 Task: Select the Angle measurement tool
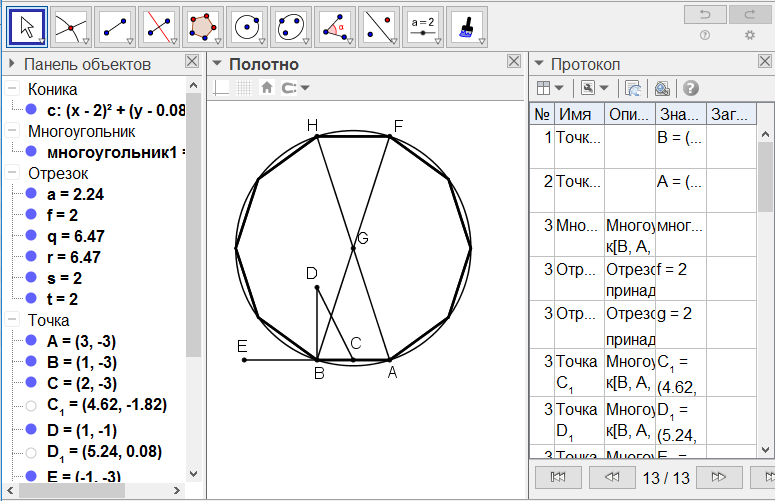tap(335, 26)
